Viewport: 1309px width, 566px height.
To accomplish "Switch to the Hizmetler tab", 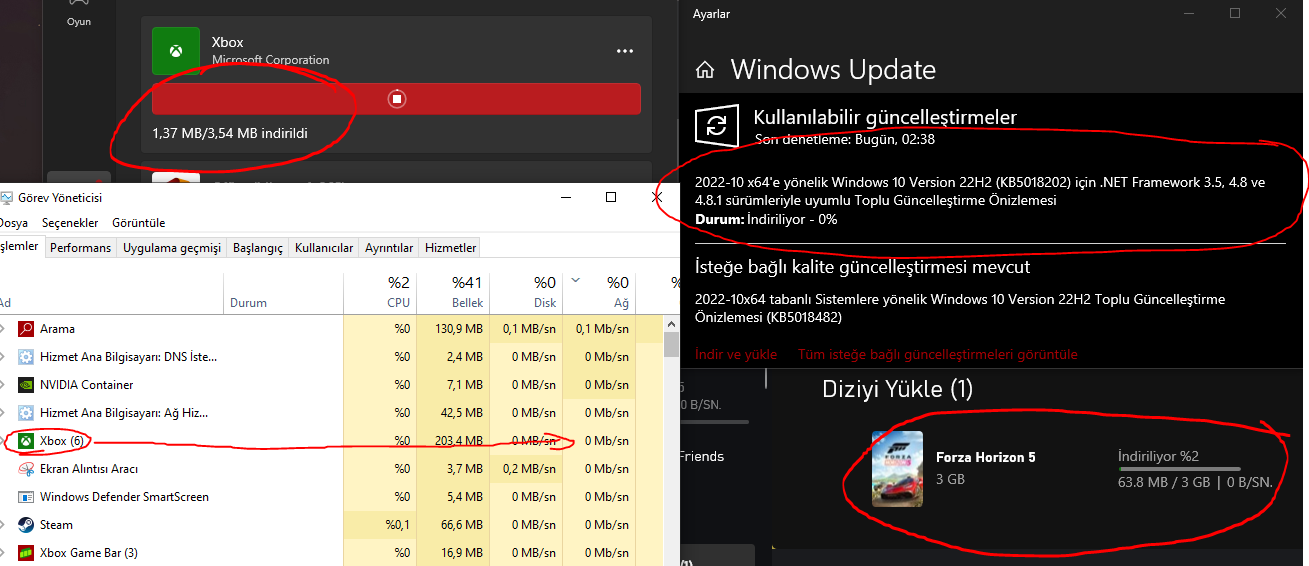I will (x=450, y=248).
